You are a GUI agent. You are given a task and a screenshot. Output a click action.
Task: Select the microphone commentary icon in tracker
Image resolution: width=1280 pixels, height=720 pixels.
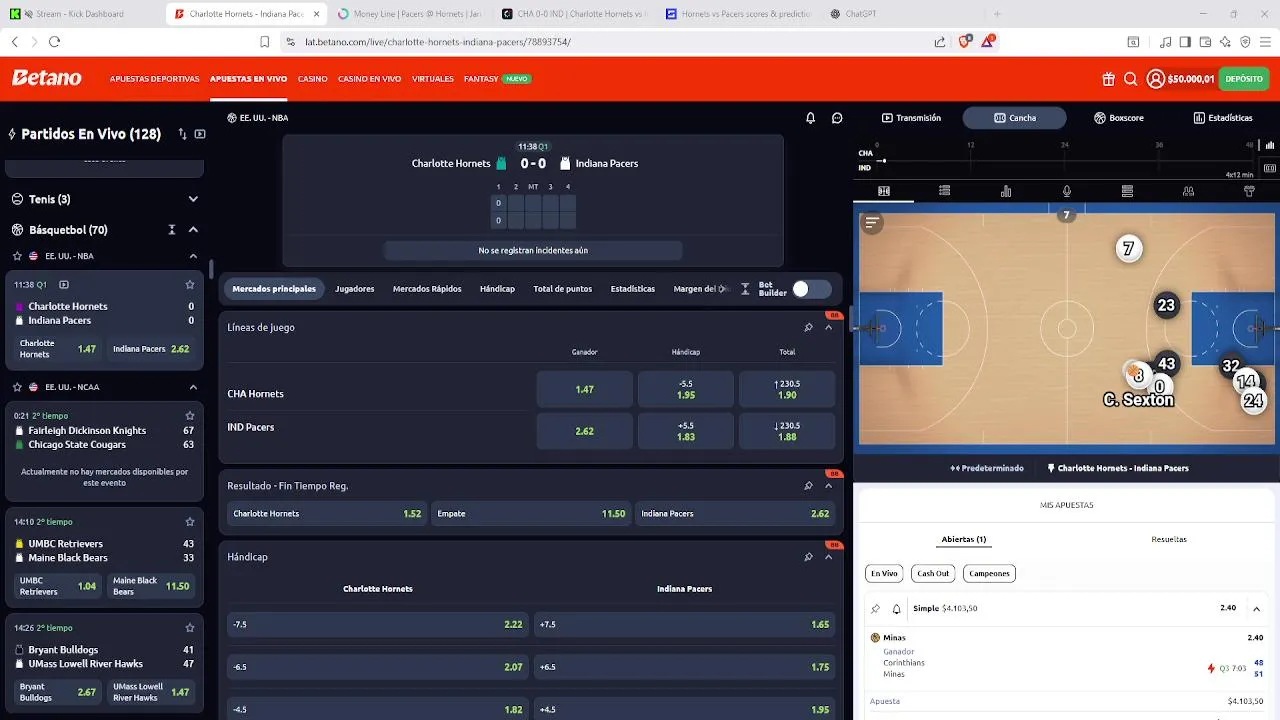(1067, 191)
